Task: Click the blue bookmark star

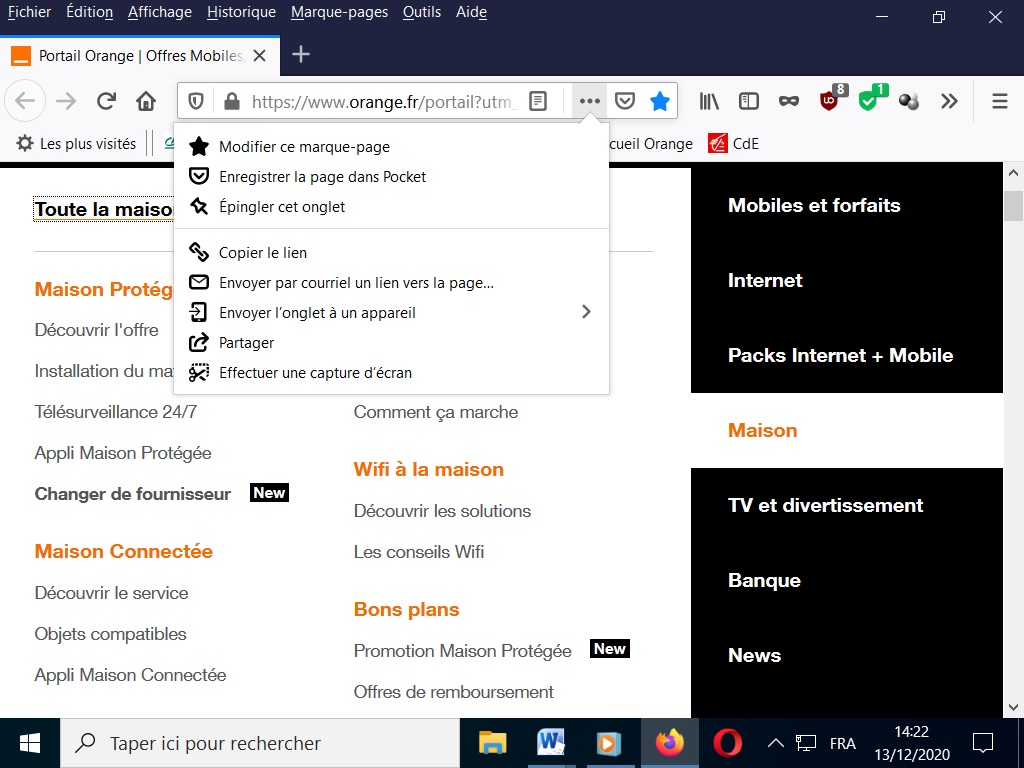Action: pyautogui.click(x=660, y=101)
